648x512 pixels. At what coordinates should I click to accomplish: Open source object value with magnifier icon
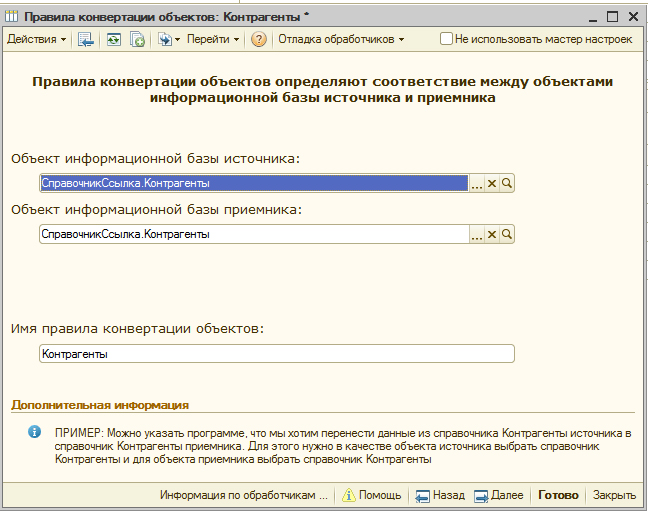tap(507, 184)
